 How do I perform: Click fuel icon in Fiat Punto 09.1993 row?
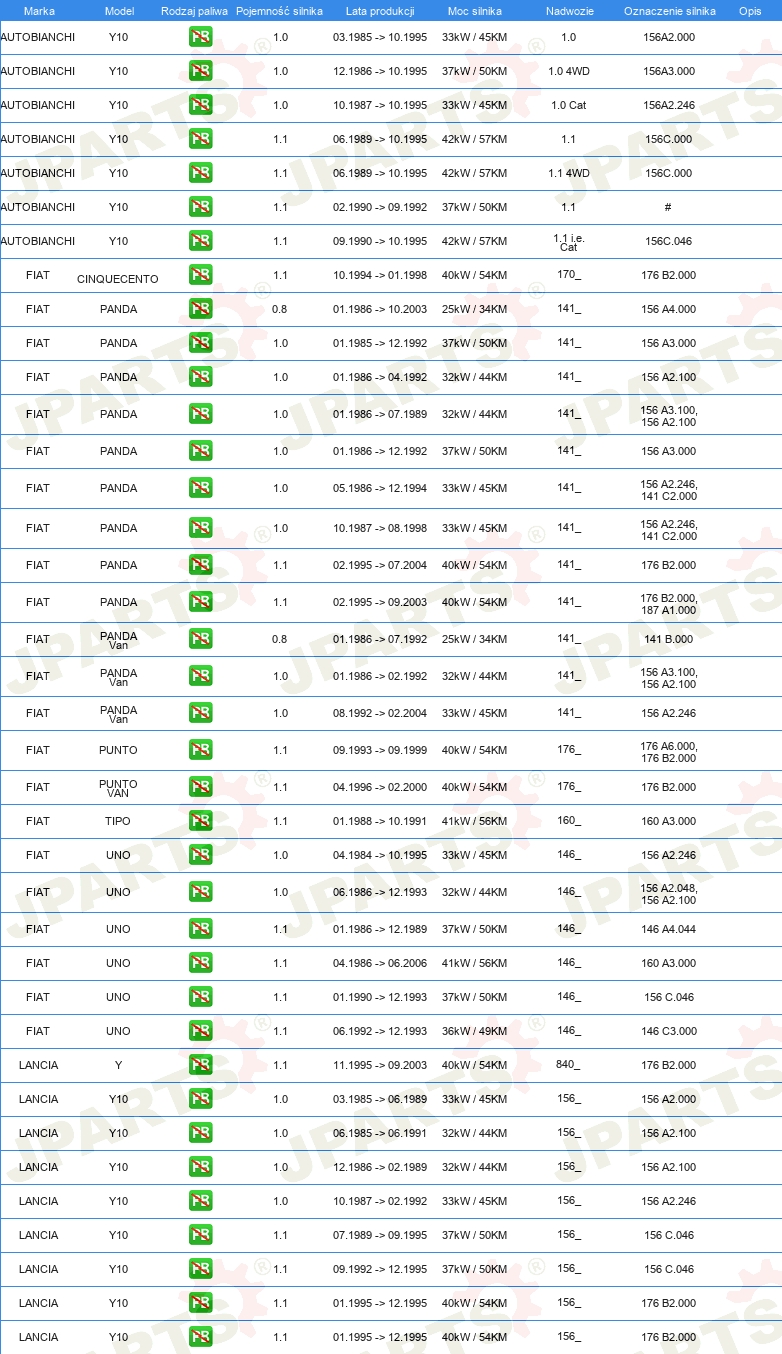pyautogui.click(x=200, y=751)
